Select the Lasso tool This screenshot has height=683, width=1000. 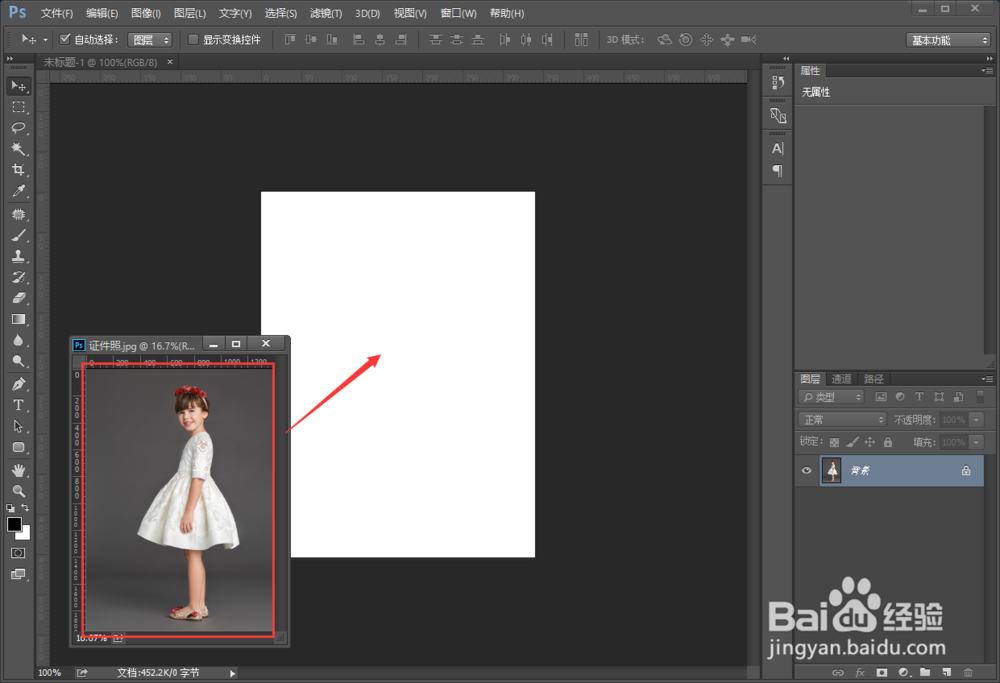(x=18, y=128)
